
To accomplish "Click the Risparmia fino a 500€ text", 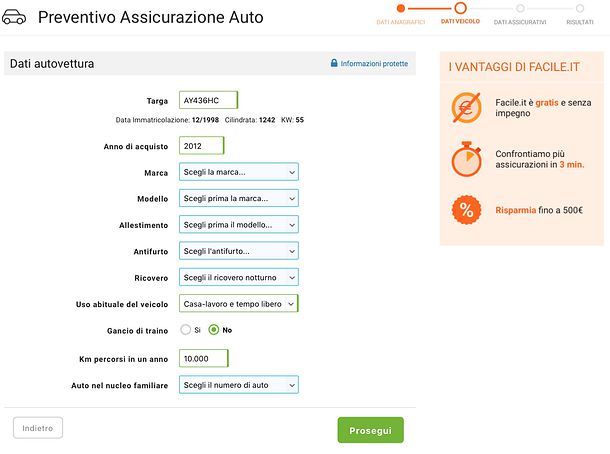I will pyautogui.click(x=539, y=210).
